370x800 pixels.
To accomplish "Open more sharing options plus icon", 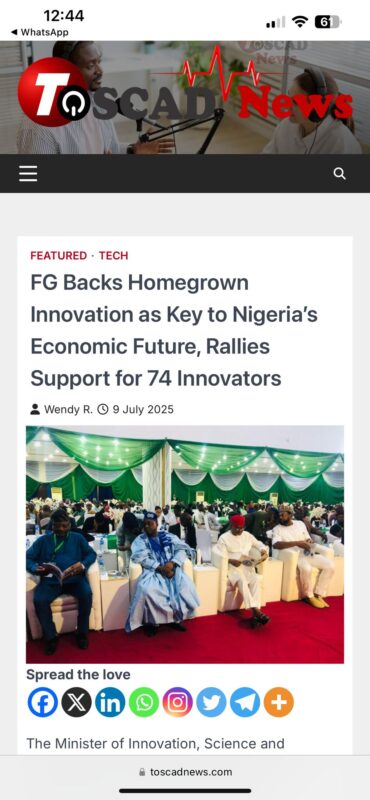I will 279,702.
